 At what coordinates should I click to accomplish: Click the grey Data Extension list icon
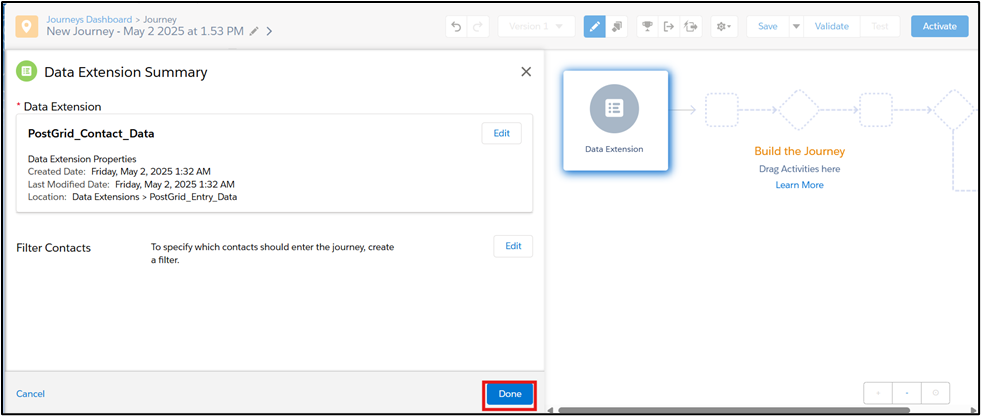point(614,108)
